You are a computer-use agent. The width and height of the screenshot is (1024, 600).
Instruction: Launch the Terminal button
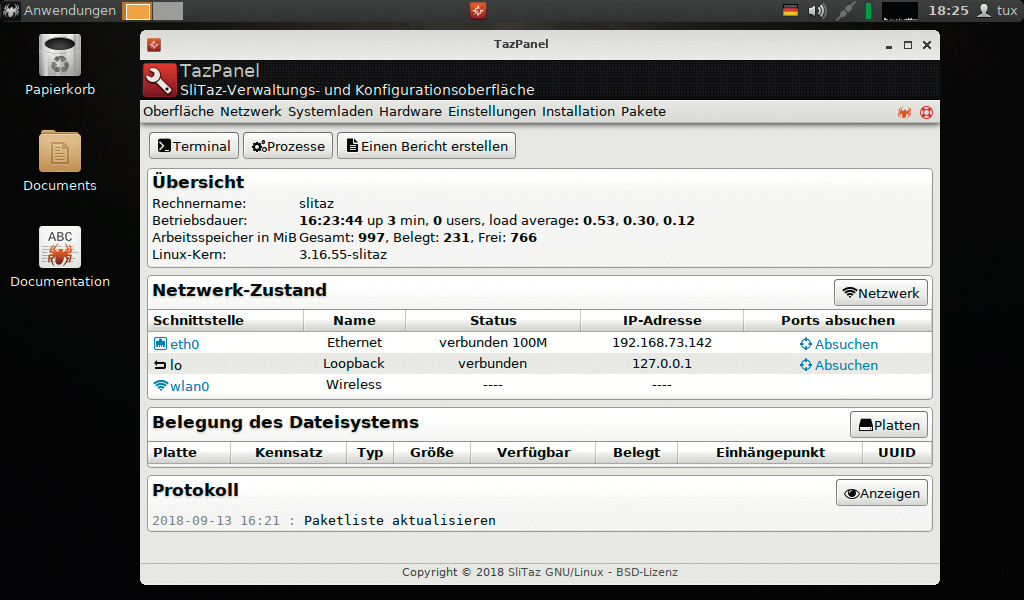pos(194,146)
